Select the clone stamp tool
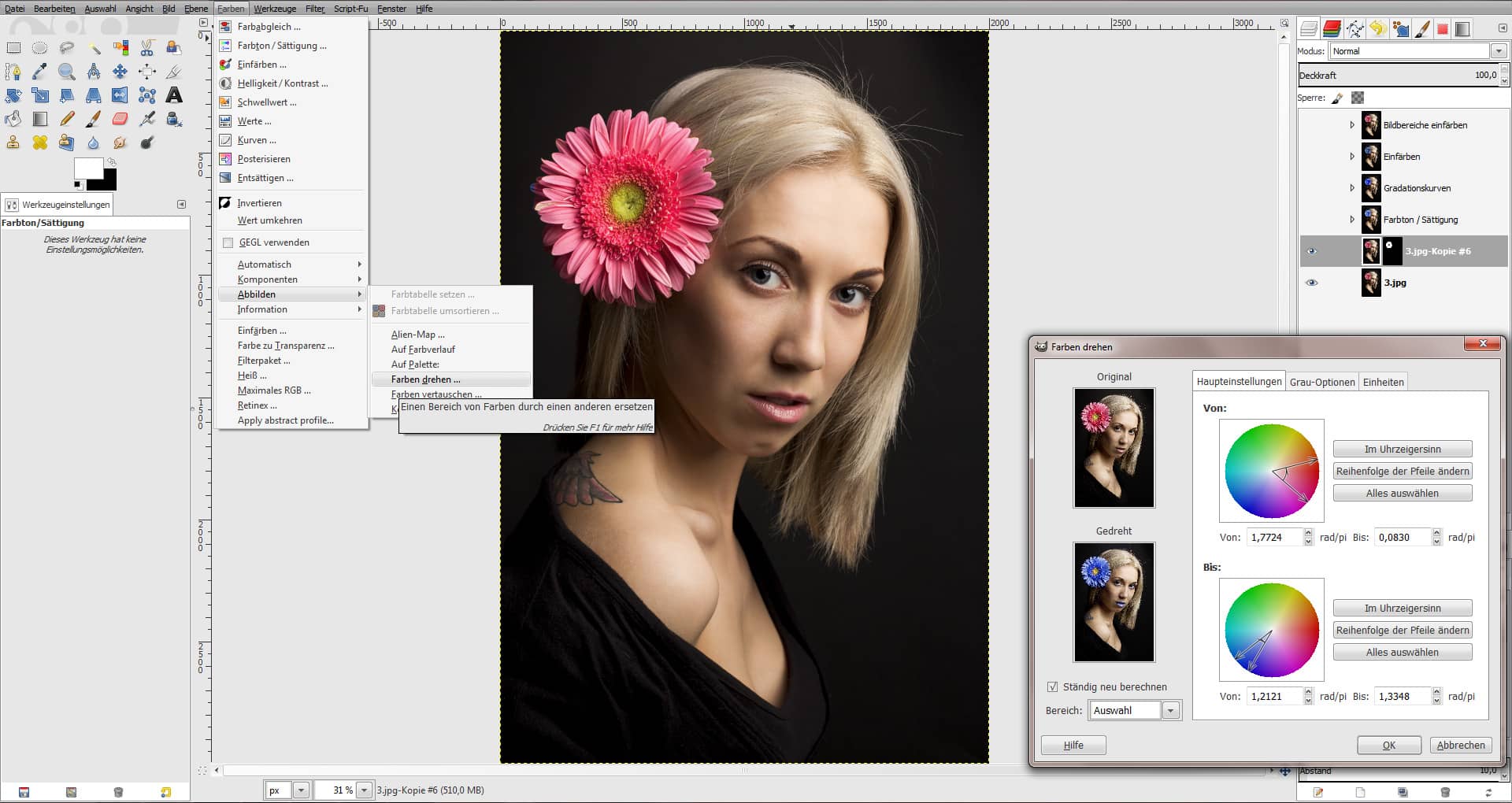 coord(13,142)
